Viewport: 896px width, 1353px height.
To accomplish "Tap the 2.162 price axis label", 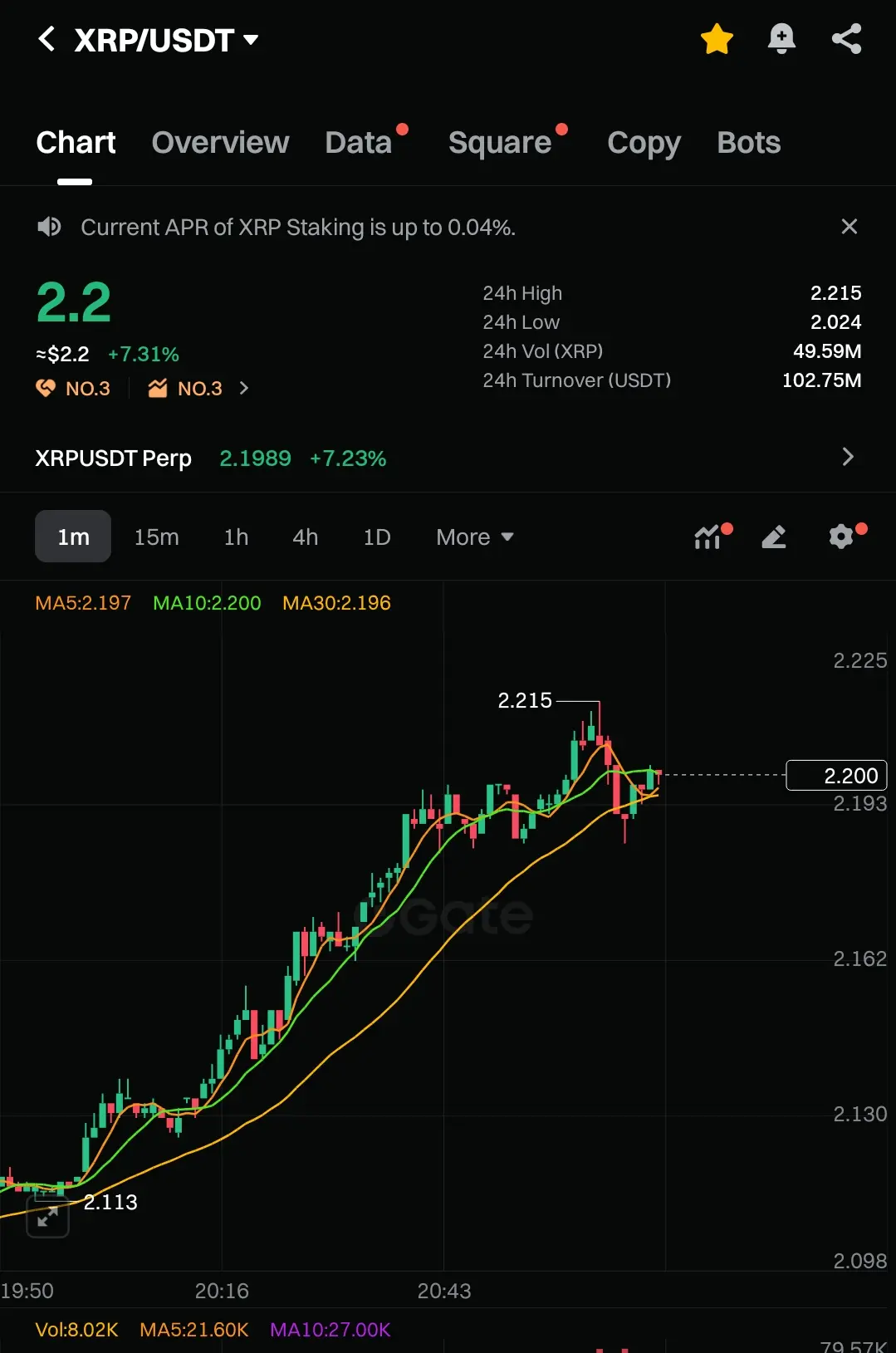I will [x=859, y=959].
